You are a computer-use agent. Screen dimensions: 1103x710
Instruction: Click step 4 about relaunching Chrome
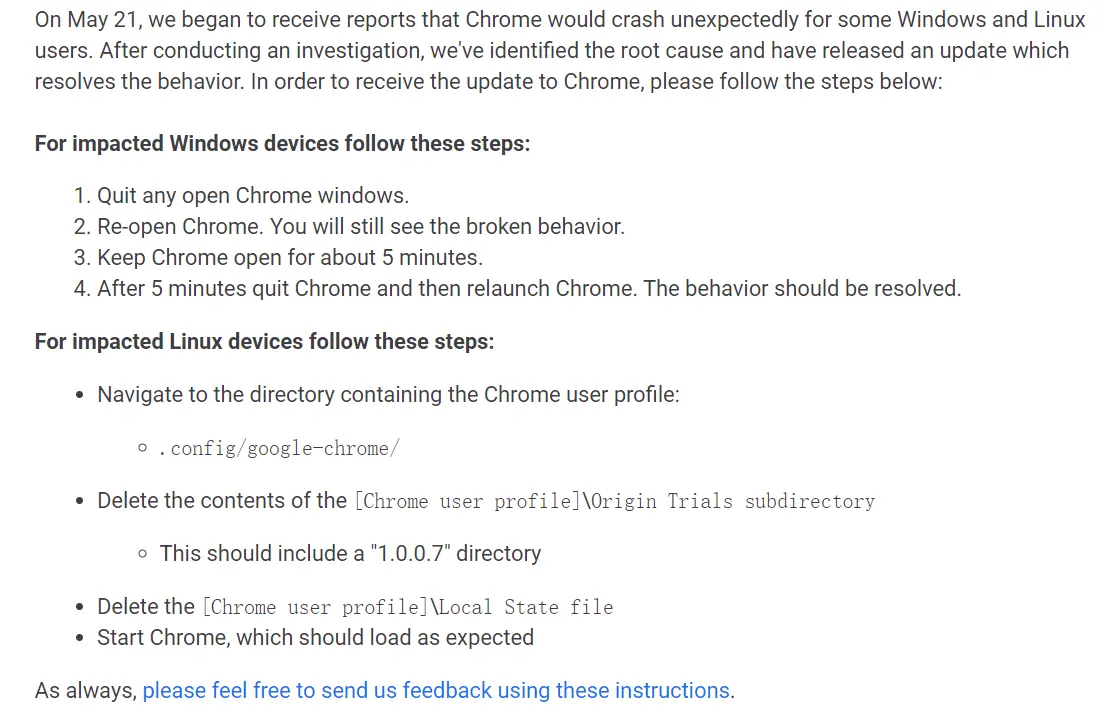[x=528, y=289]
